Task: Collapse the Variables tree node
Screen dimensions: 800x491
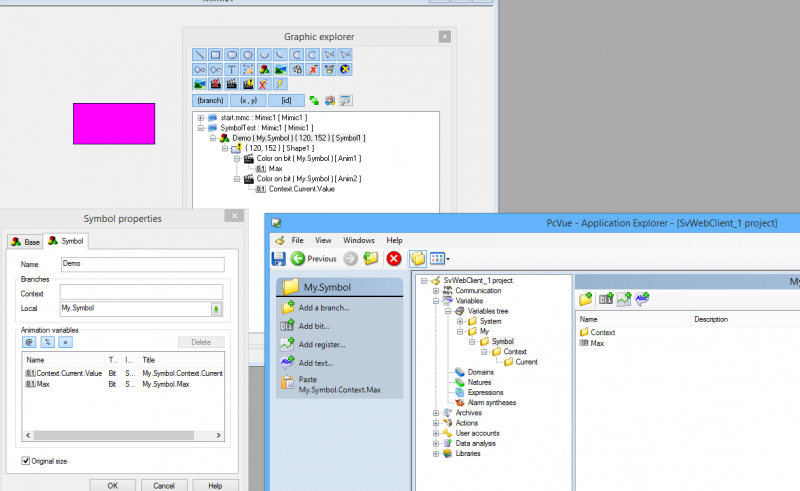Action: pos(448,311)
